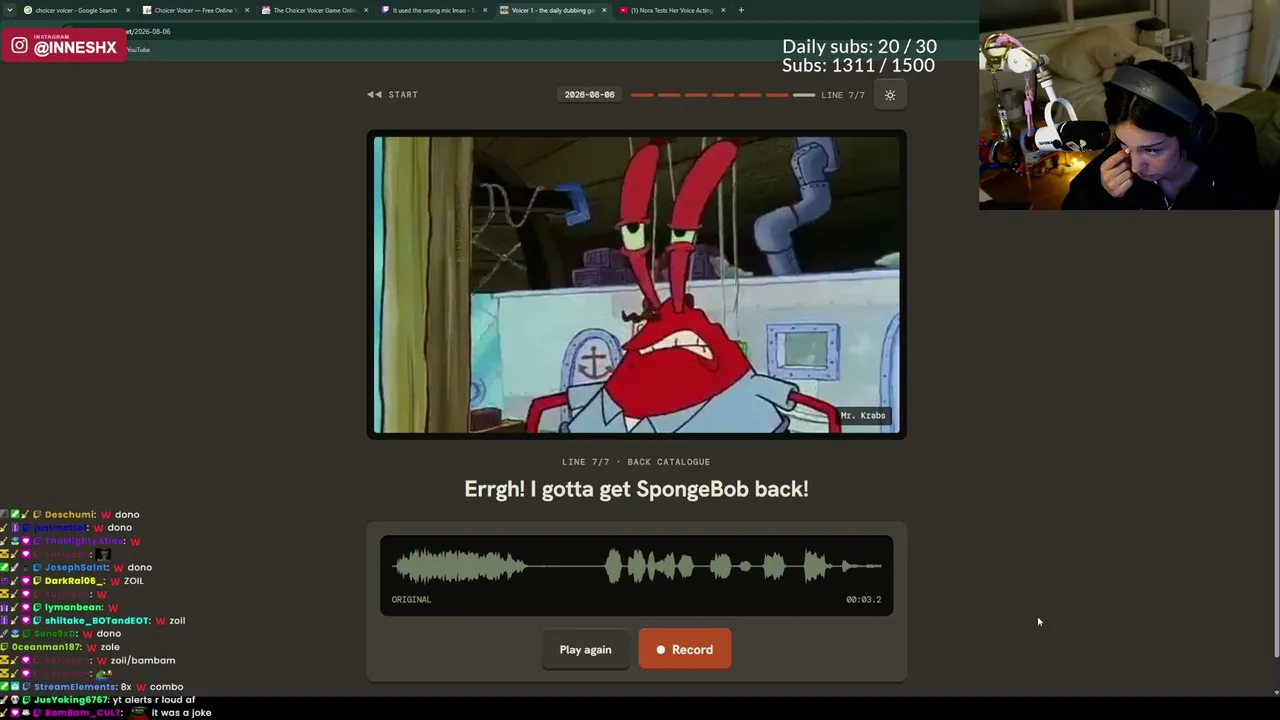Click the YouTube bookmark in the bookmarks bar
The width and height of the screenshot is (1280, 720).
point(138,50)
